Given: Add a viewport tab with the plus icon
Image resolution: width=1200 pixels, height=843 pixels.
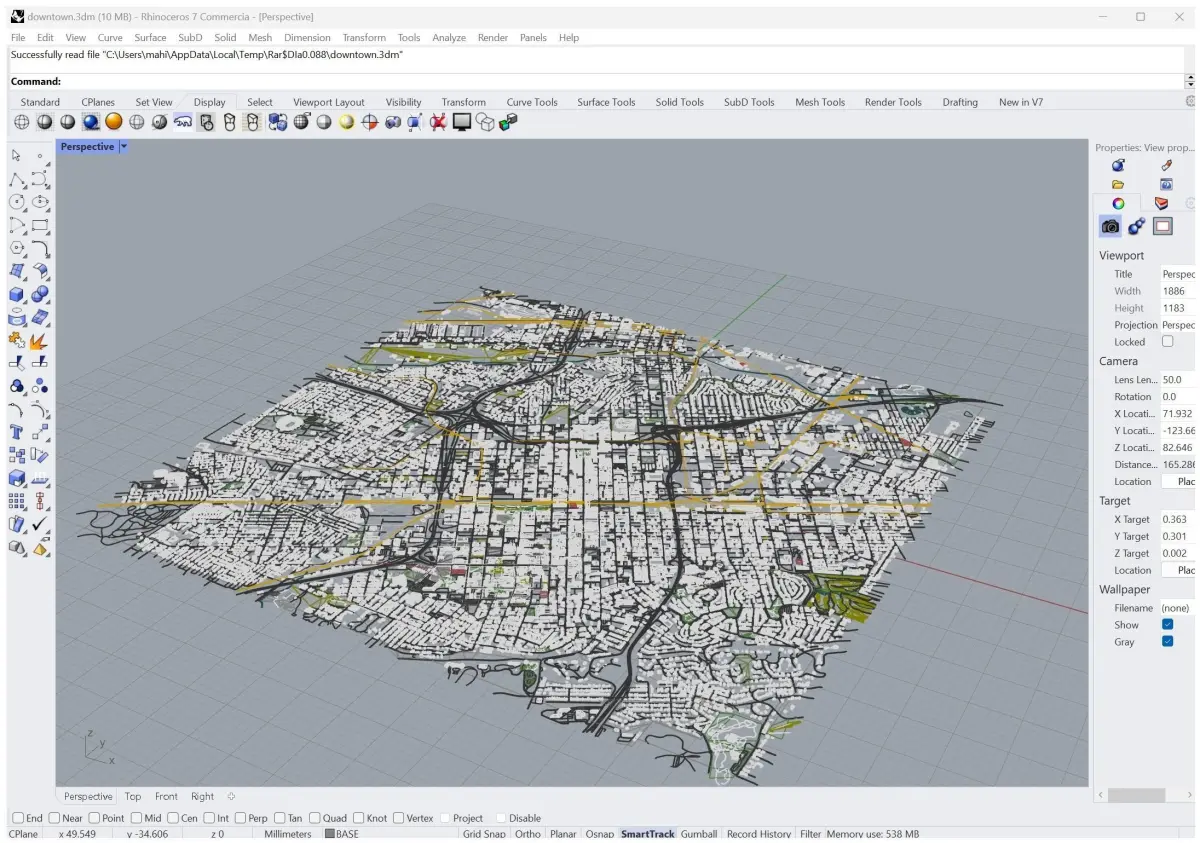Looking at the screenshot, I should tap(231, 796).
